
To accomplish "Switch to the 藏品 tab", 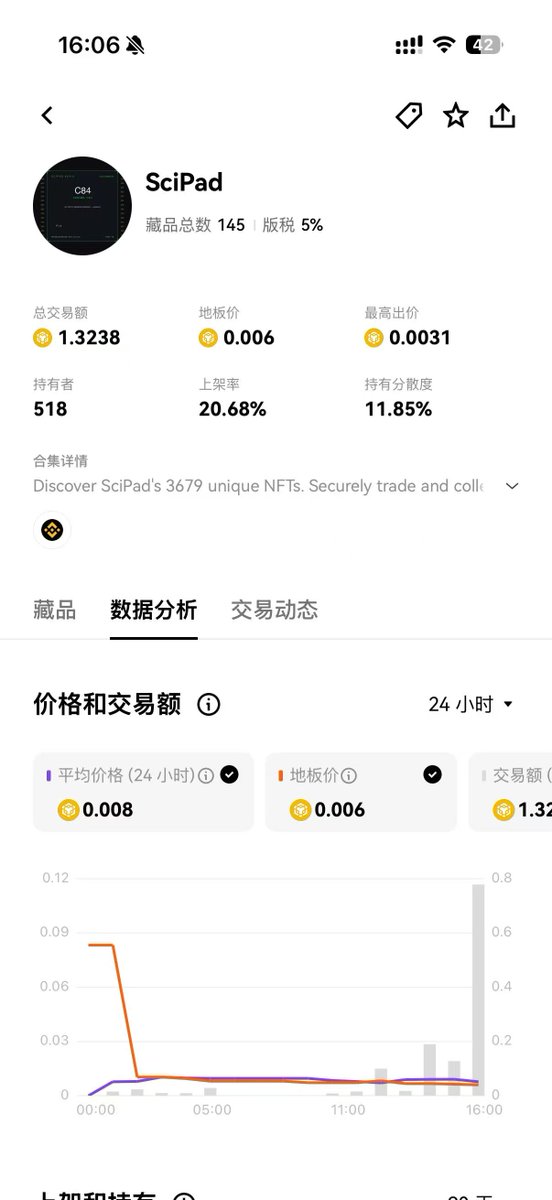I will 54,609.
